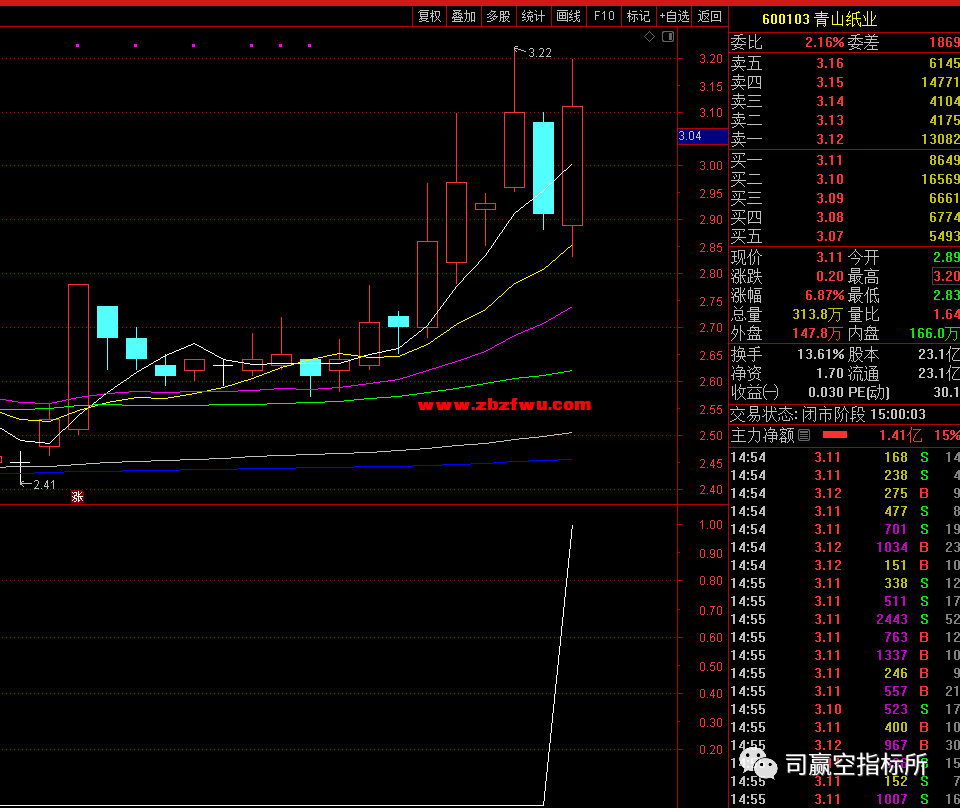The width and height of the screenshot is (960, 808).
Task: Click the 净资 value 1.70
Action: click(x=830, y=373)
